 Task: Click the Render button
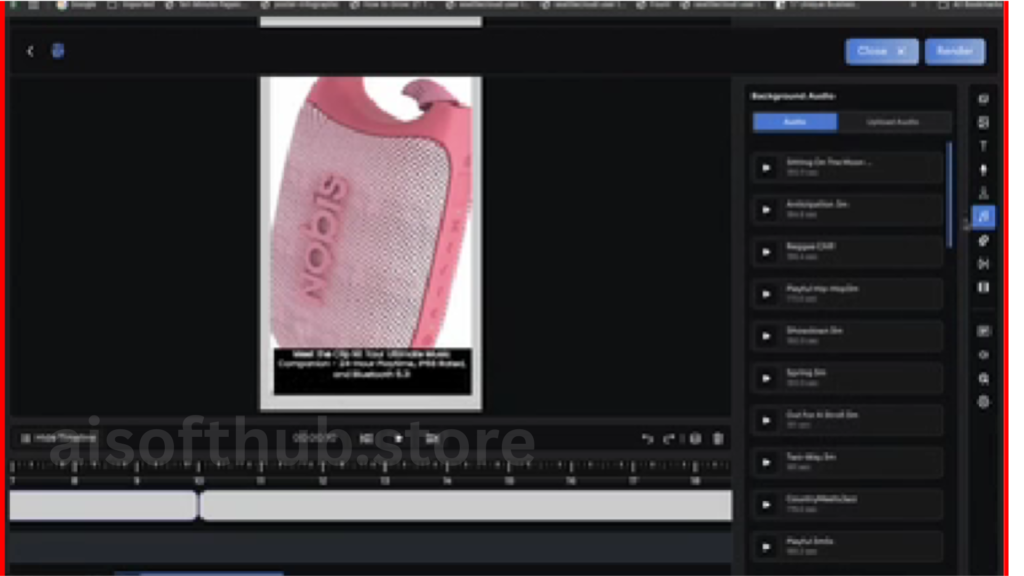pyautogui.click(x=954, y=51)
